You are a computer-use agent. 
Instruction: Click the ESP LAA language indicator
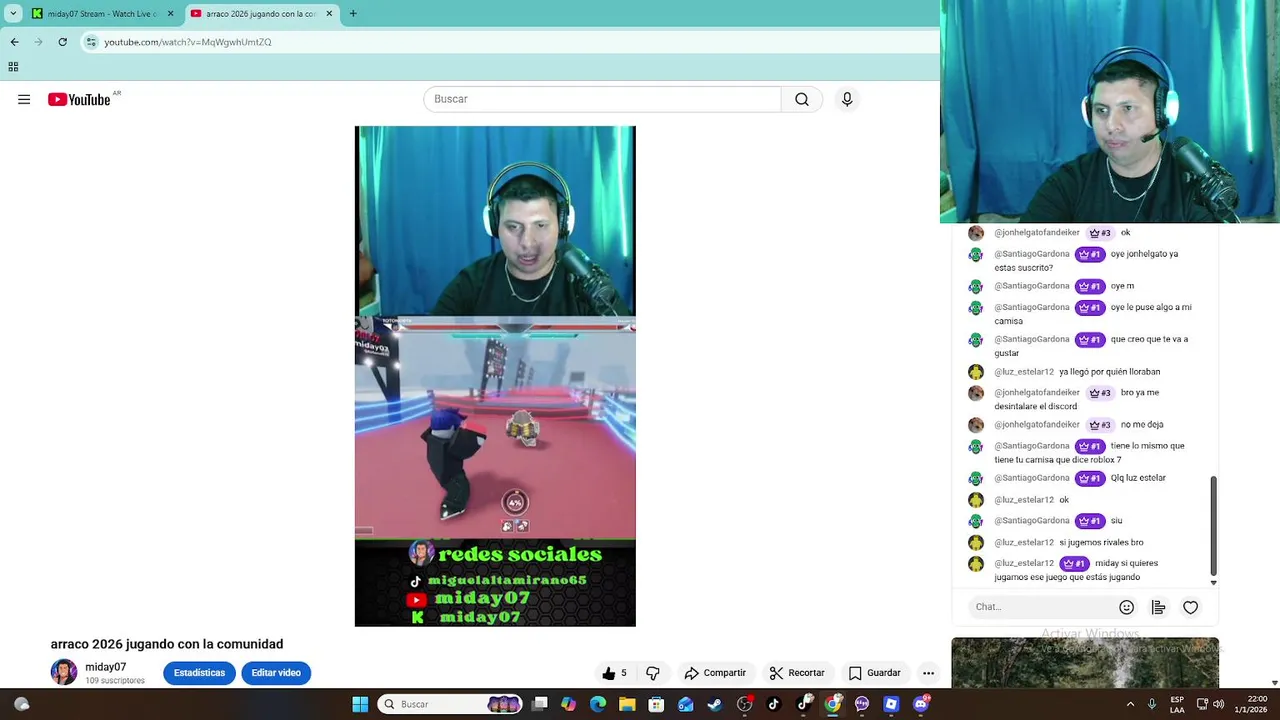1177,704
